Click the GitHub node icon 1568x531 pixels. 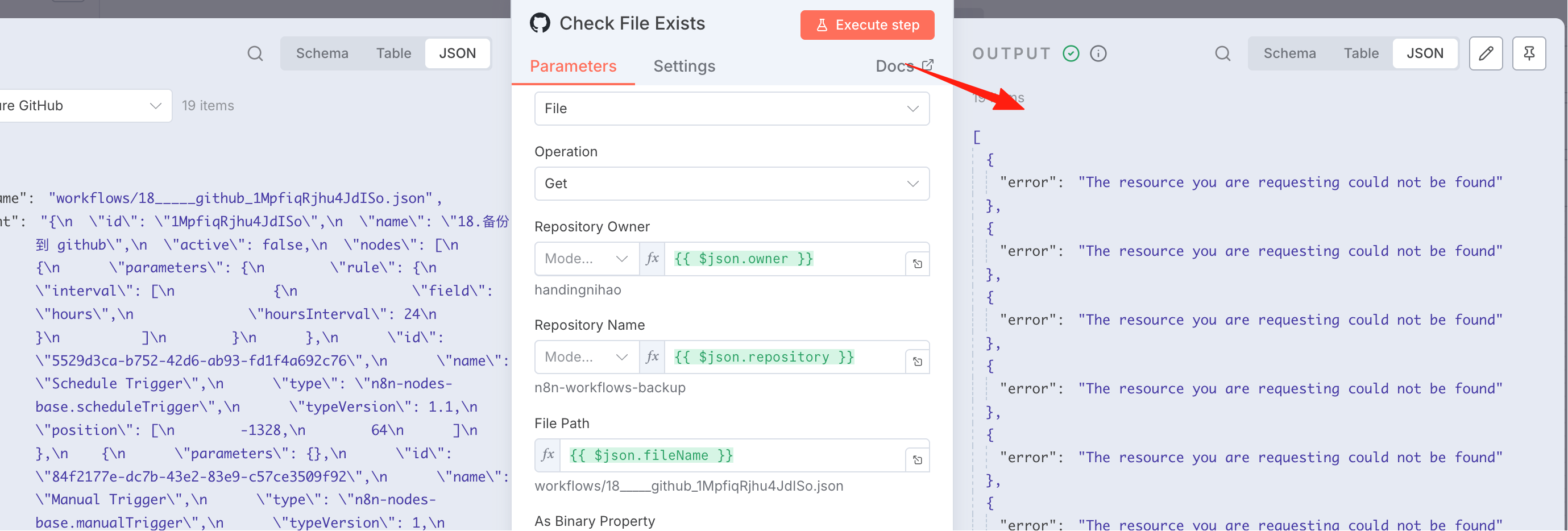pos(540,23)
